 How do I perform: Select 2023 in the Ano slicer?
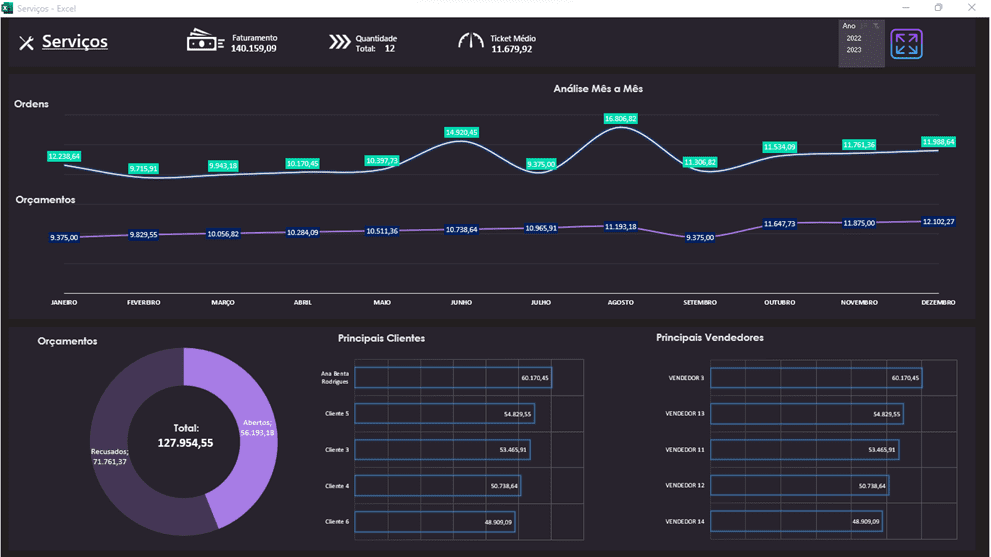[855, 50]
